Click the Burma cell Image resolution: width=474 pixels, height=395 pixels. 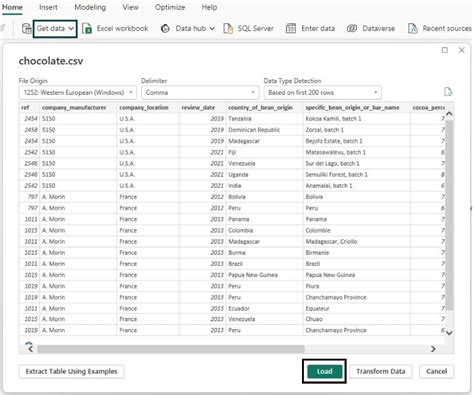click(265, 253)
